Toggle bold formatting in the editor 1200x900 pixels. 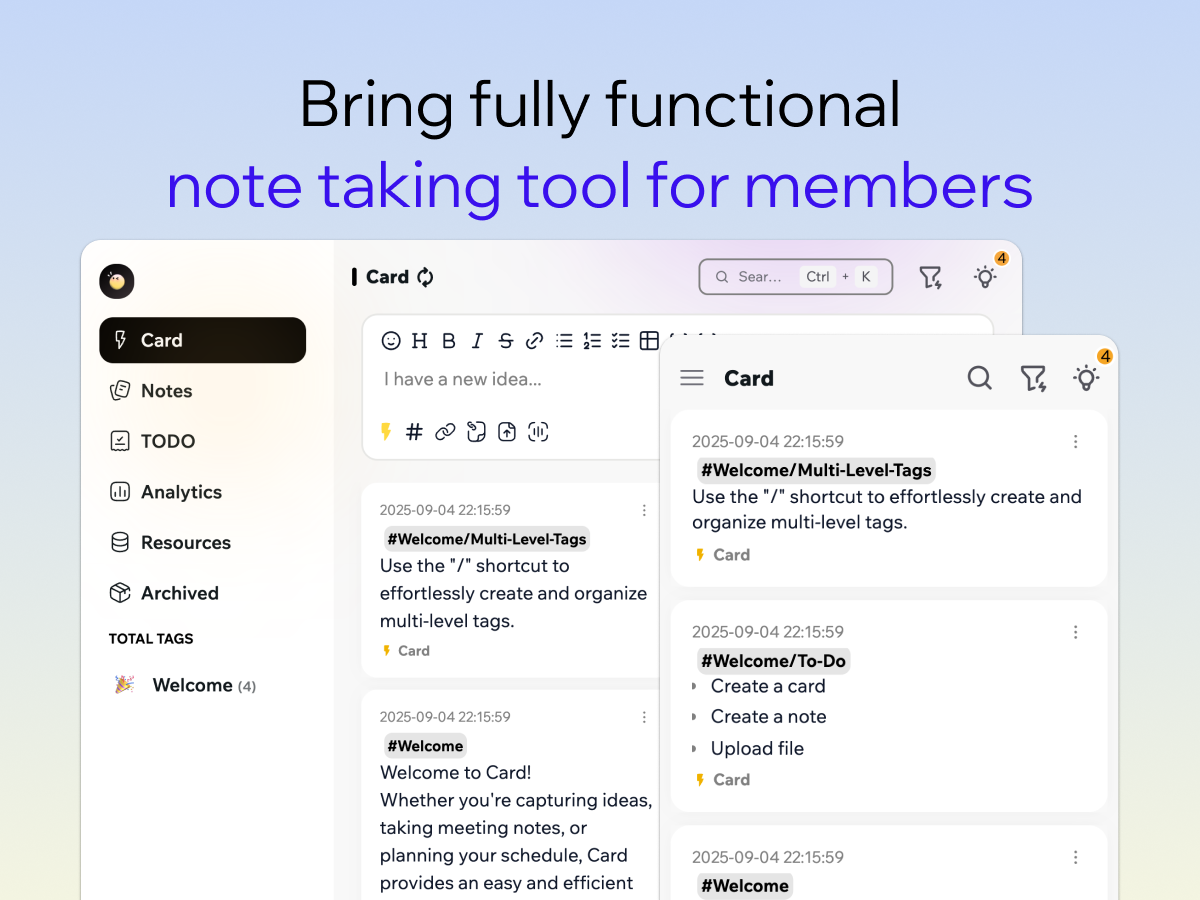(449, 341)
